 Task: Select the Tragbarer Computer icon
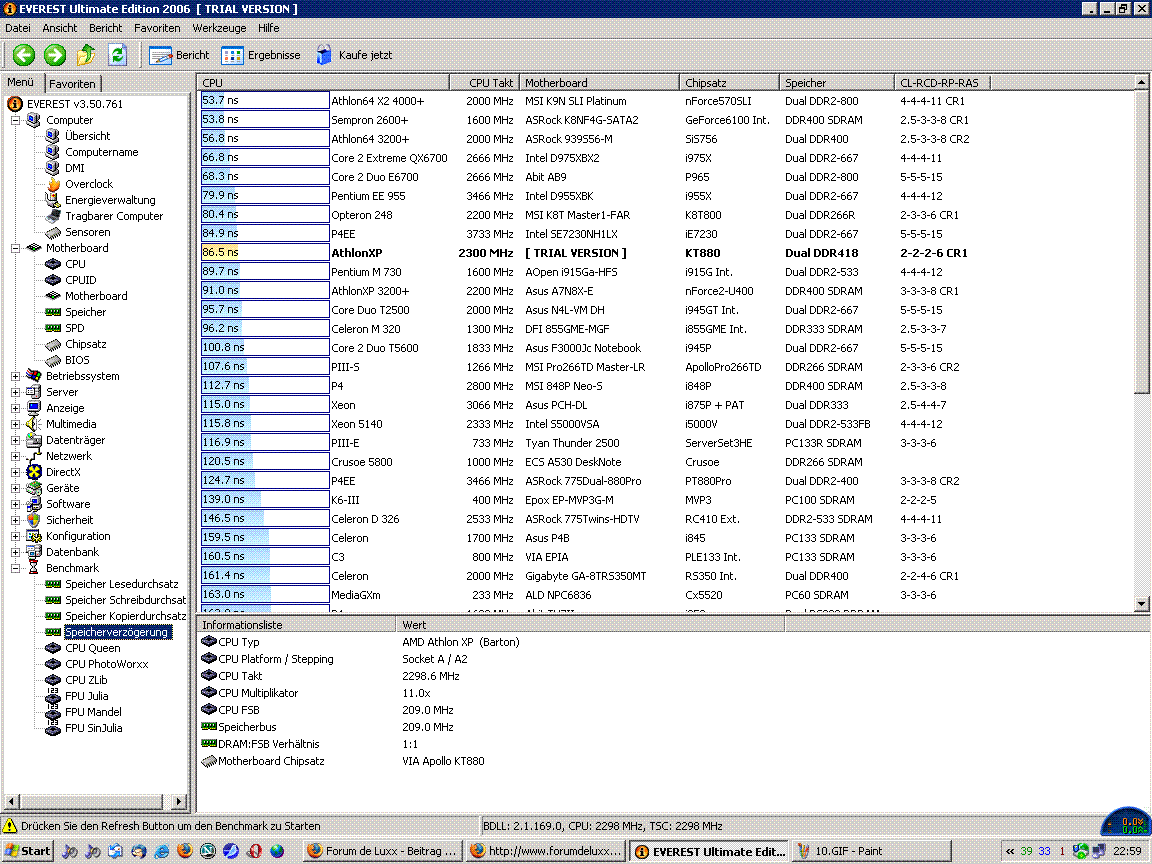(53, 216)
